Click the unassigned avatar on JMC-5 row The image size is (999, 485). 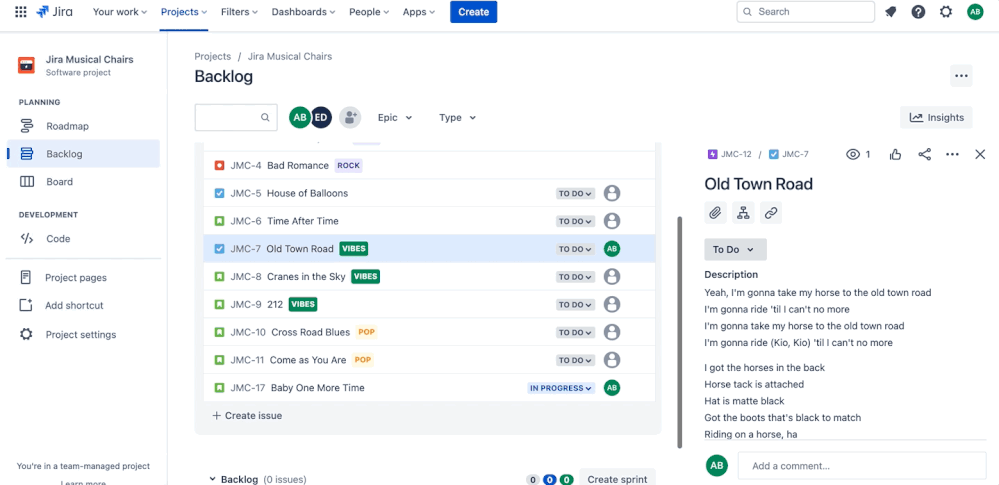tap(612, 193)
